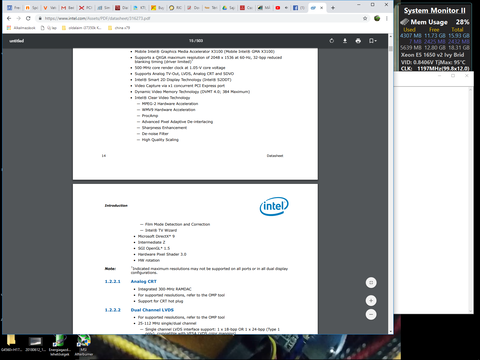
Task: Click the Dual Channel LVDS heading link
Action: [152, 310]
